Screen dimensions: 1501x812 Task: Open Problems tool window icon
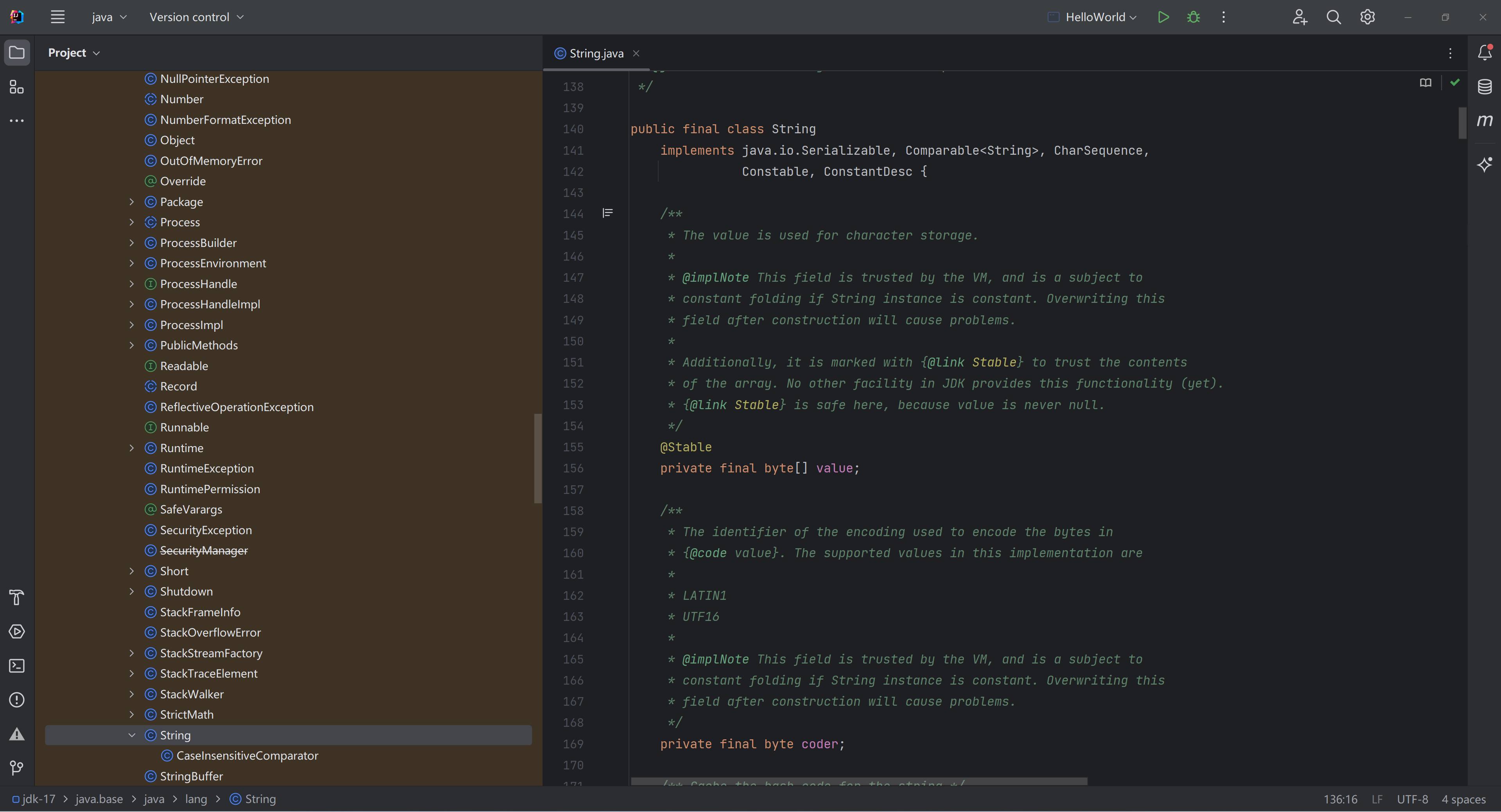[17, 699]
